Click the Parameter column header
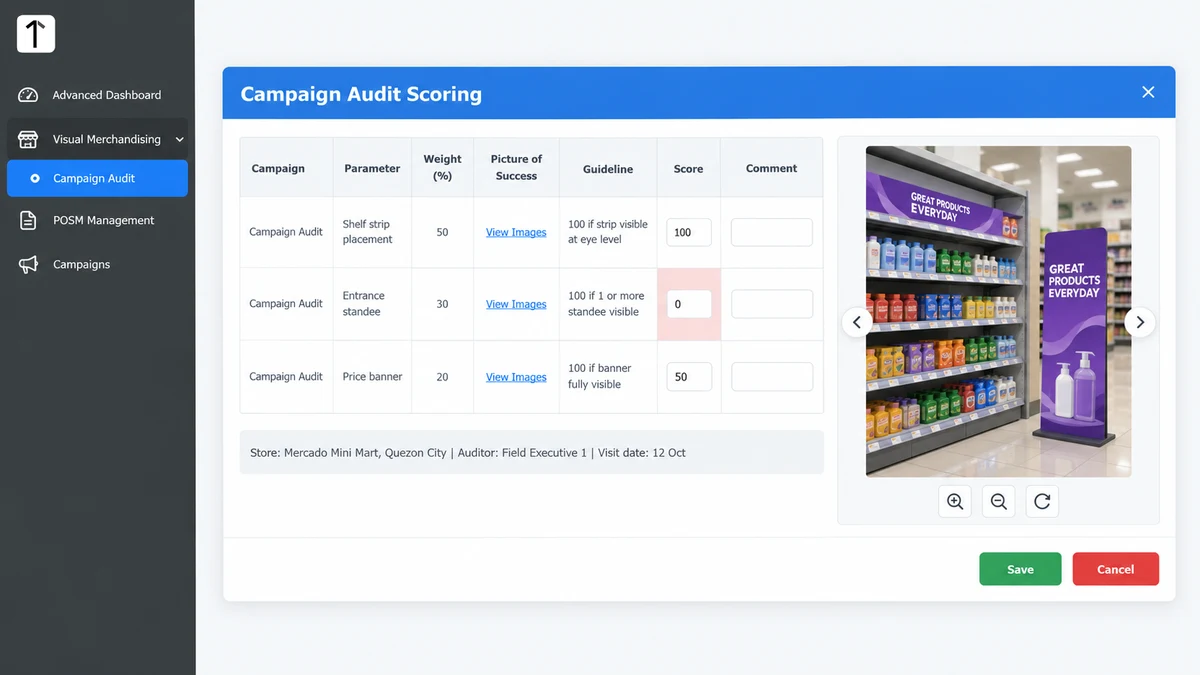 372,168
